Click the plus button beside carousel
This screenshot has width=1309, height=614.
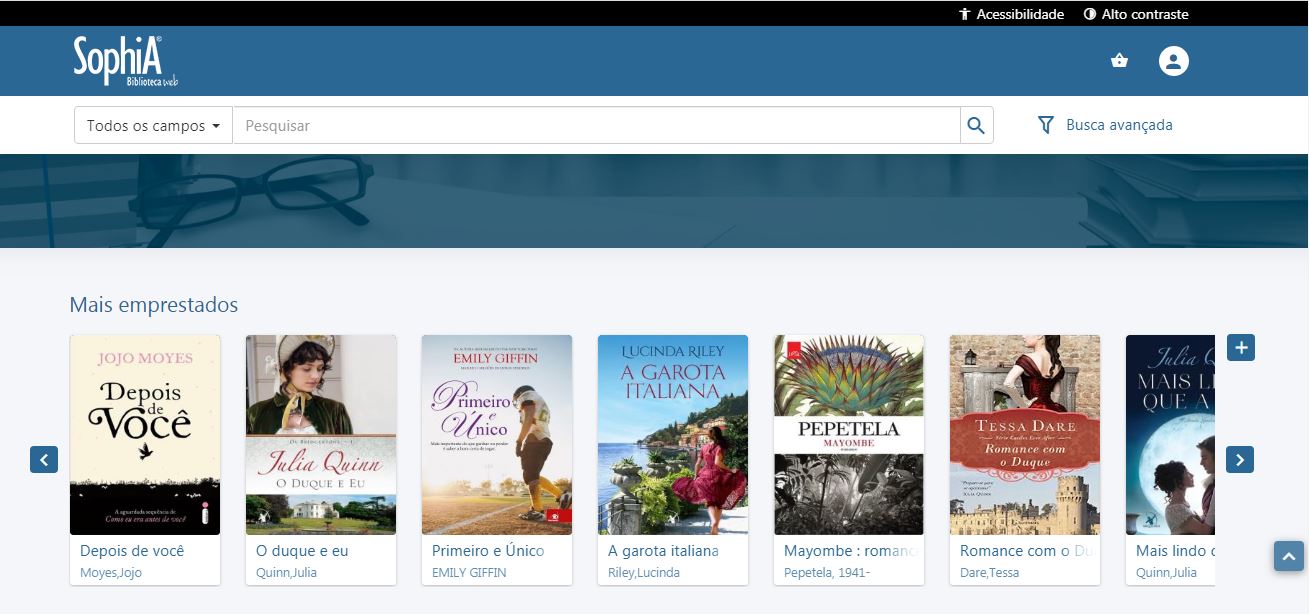[x=1240, y=347]
